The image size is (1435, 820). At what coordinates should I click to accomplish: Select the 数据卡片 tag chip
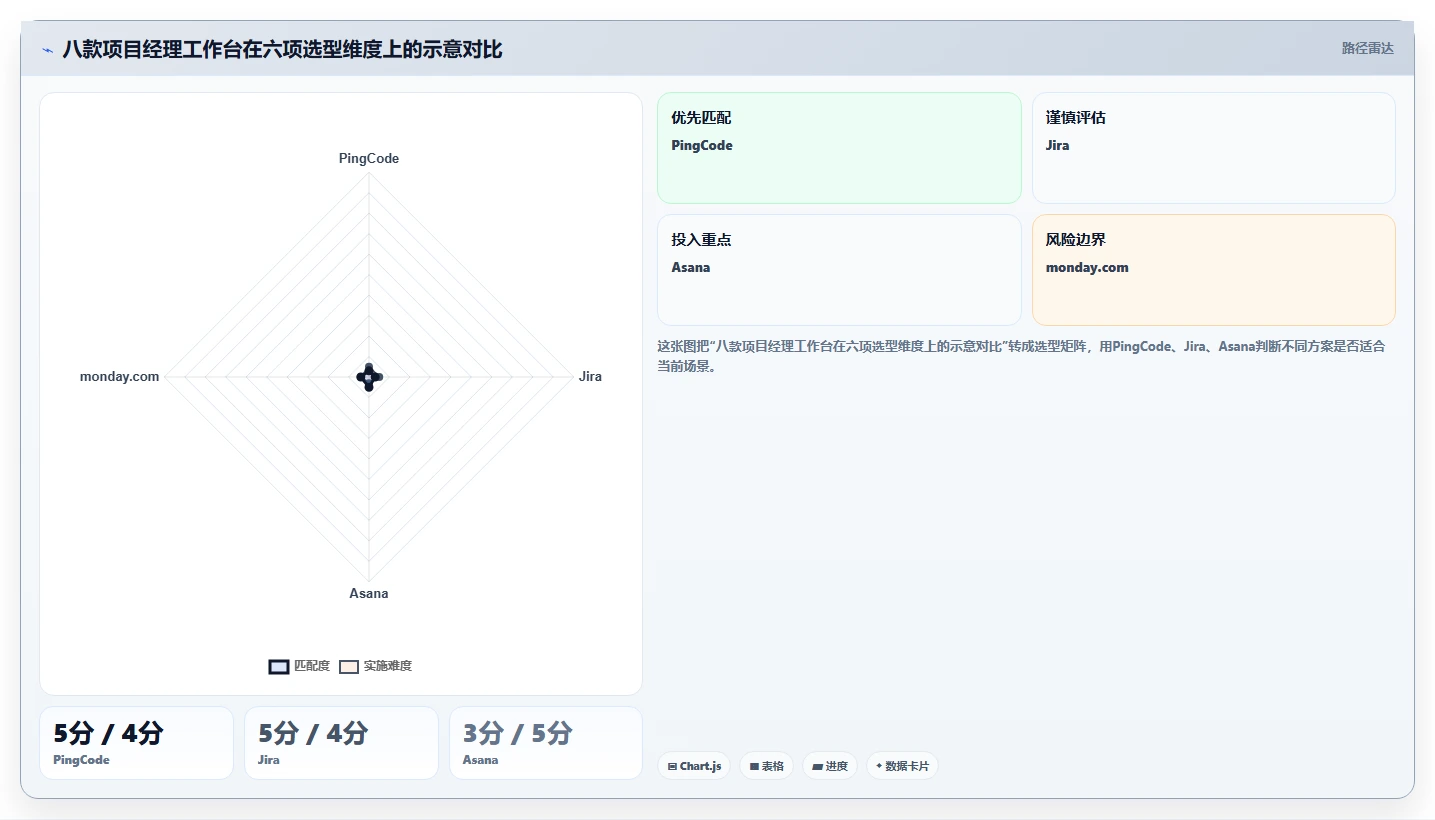[x=902, y=766]
